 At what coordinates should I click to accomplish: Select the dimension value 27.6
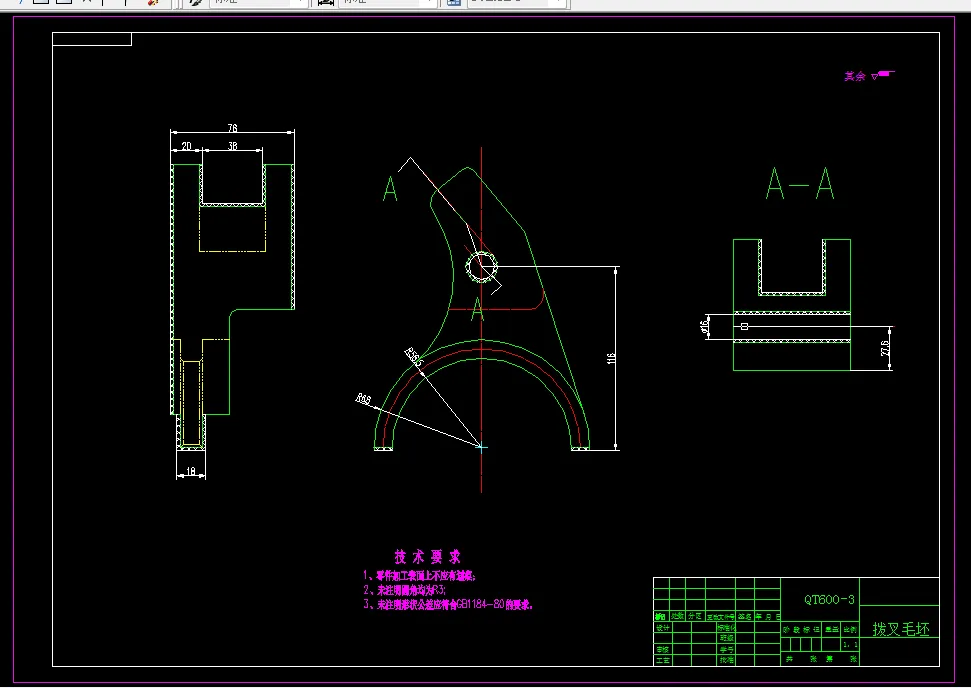point(885,348)
